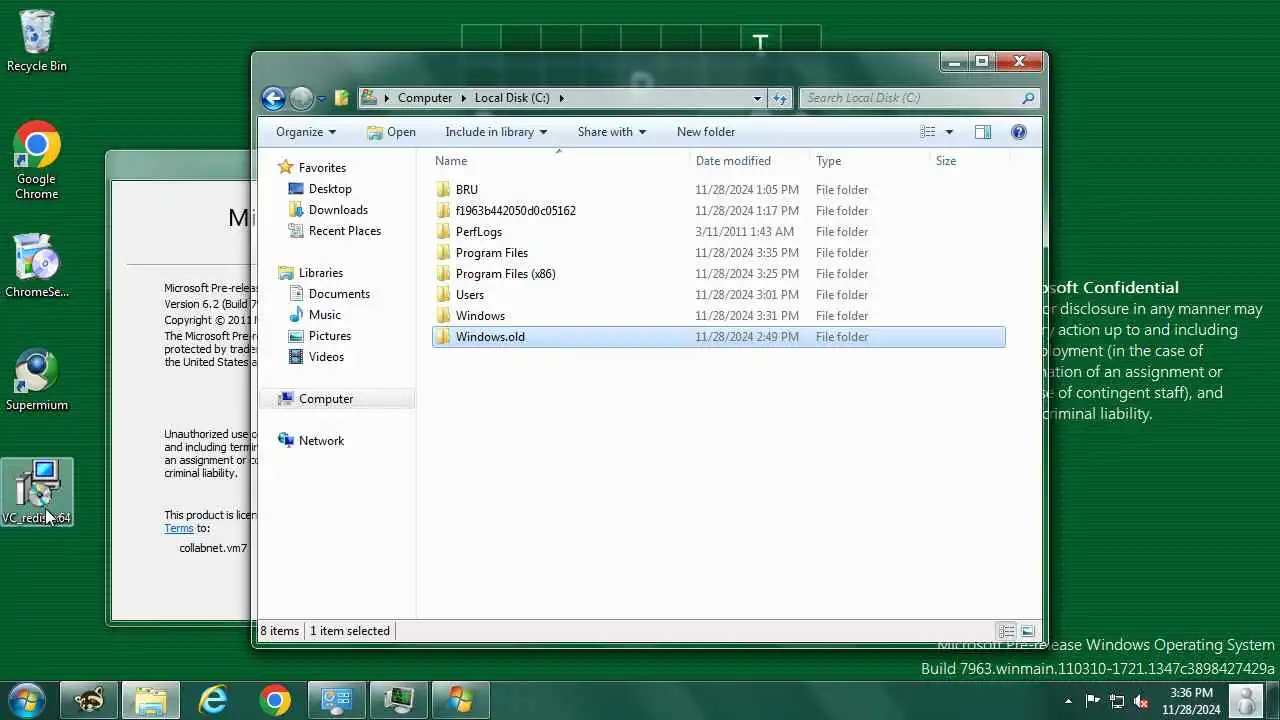
Task: Click the network tray icon
Action: (x=1117, y=701)
